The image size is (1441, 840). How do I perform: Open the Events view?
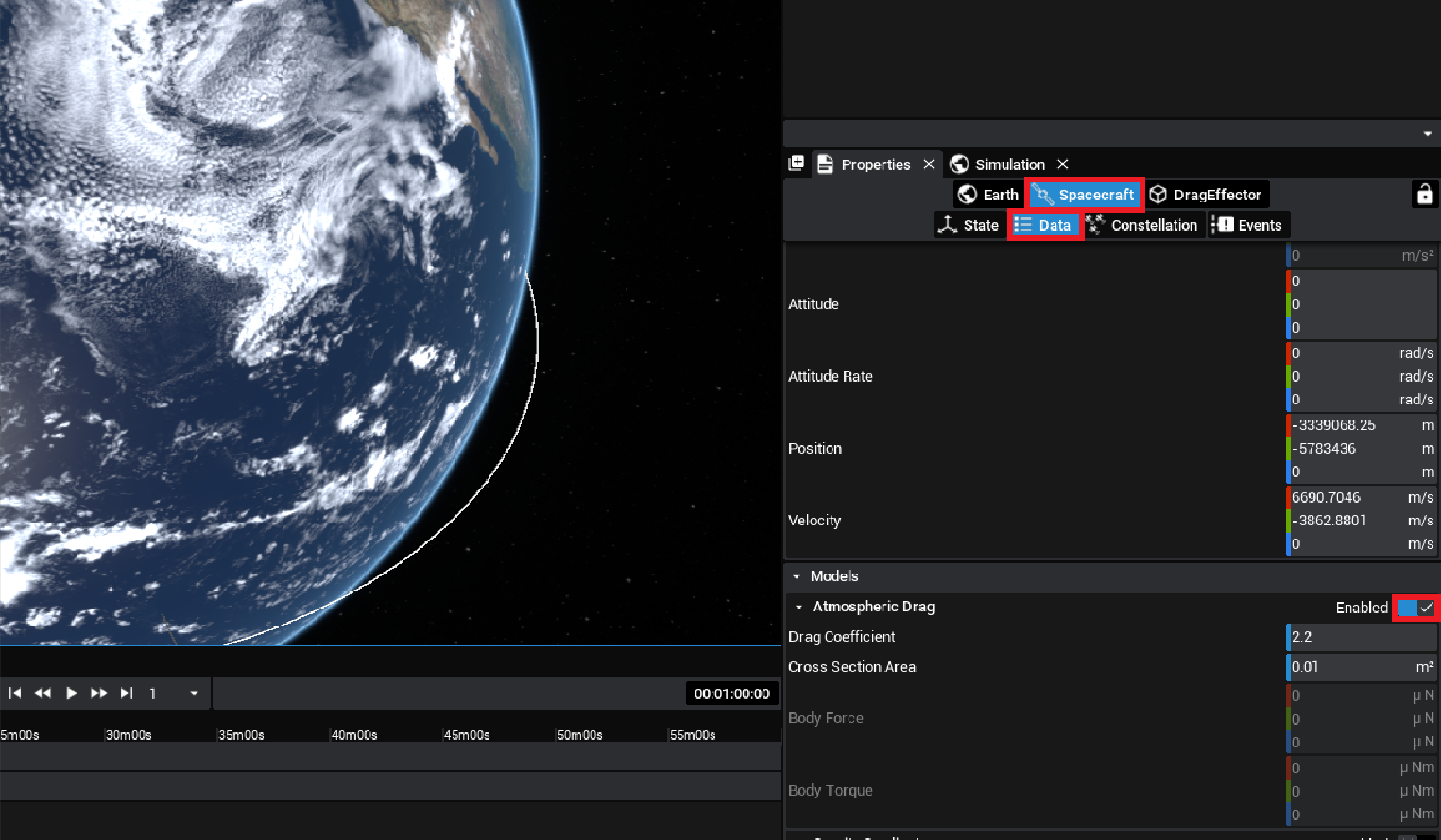(x=1248, y=225)
